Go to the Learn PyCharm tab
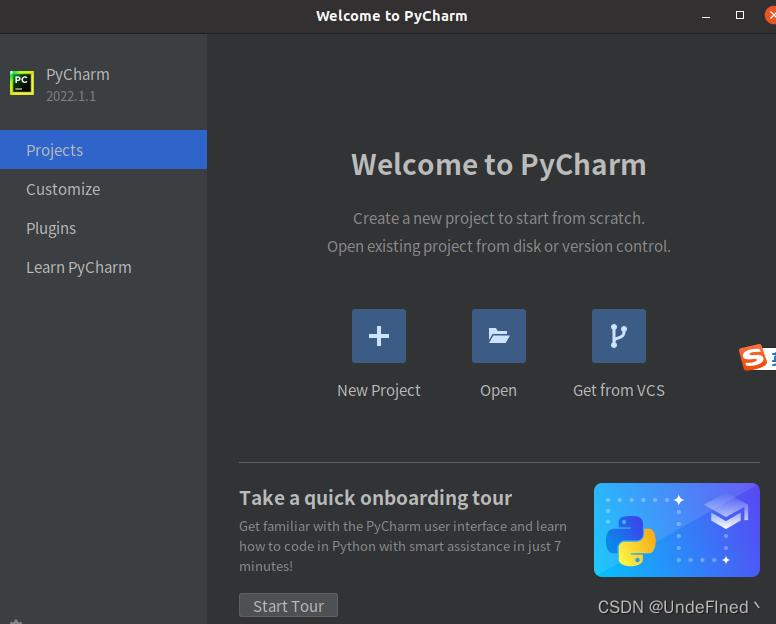The width and height of the screenshot is (776, 624). pos(103,267)
